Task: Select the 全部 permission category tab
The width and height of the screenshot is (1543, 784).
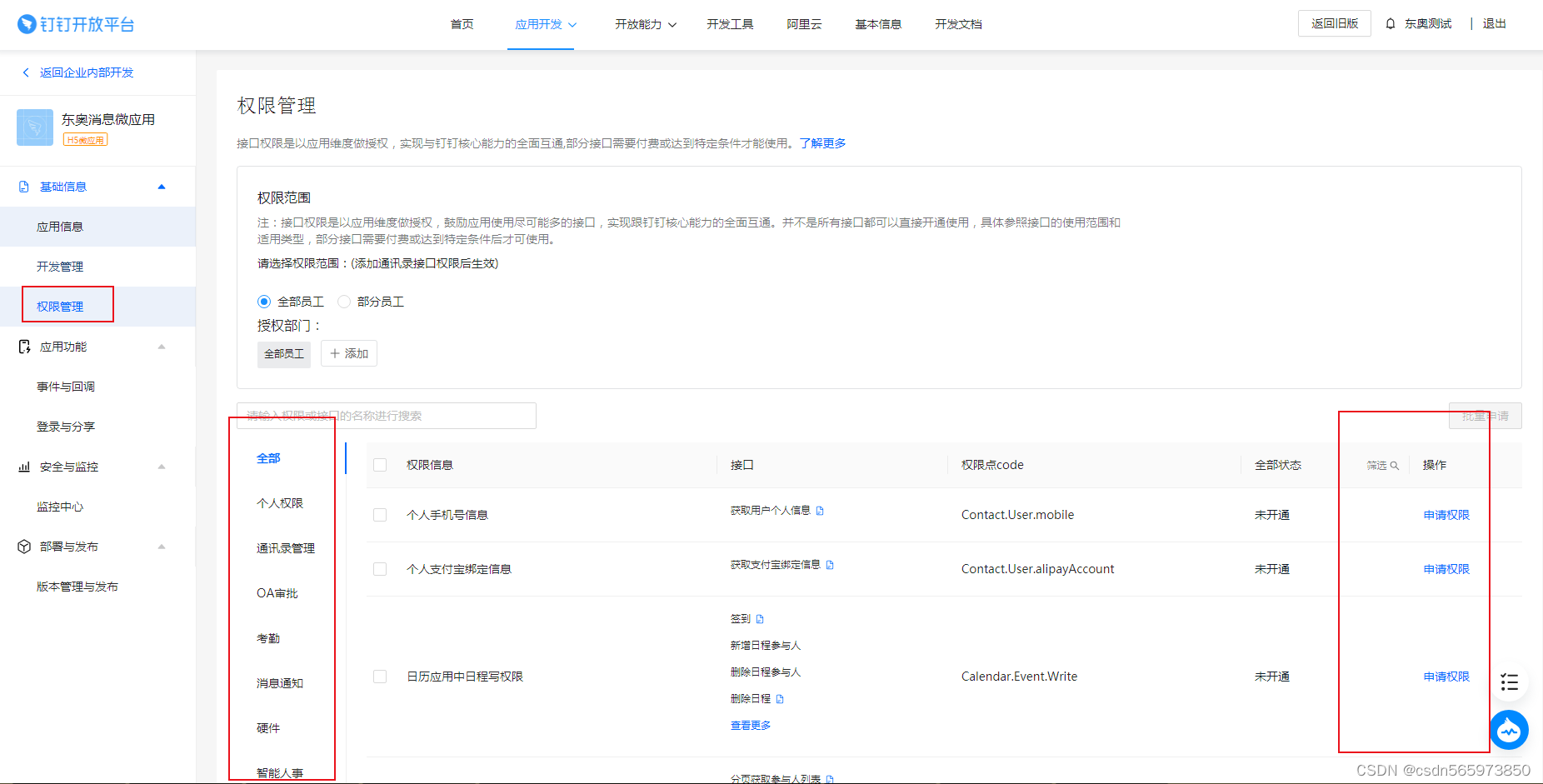Action: pos(268,458)
